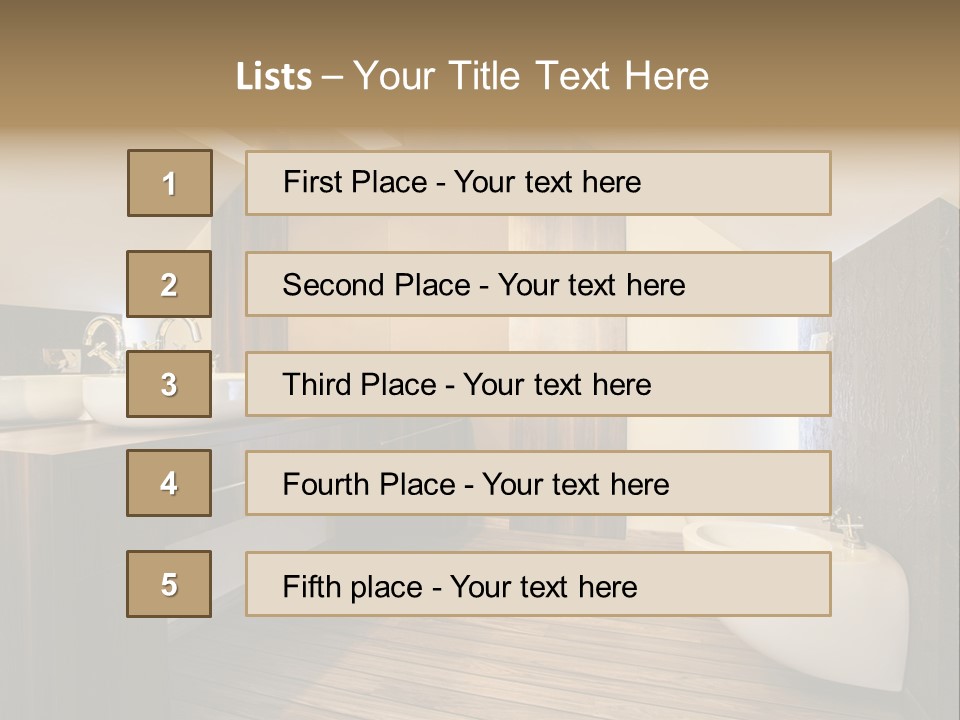Click the Third Place text box

538,384
